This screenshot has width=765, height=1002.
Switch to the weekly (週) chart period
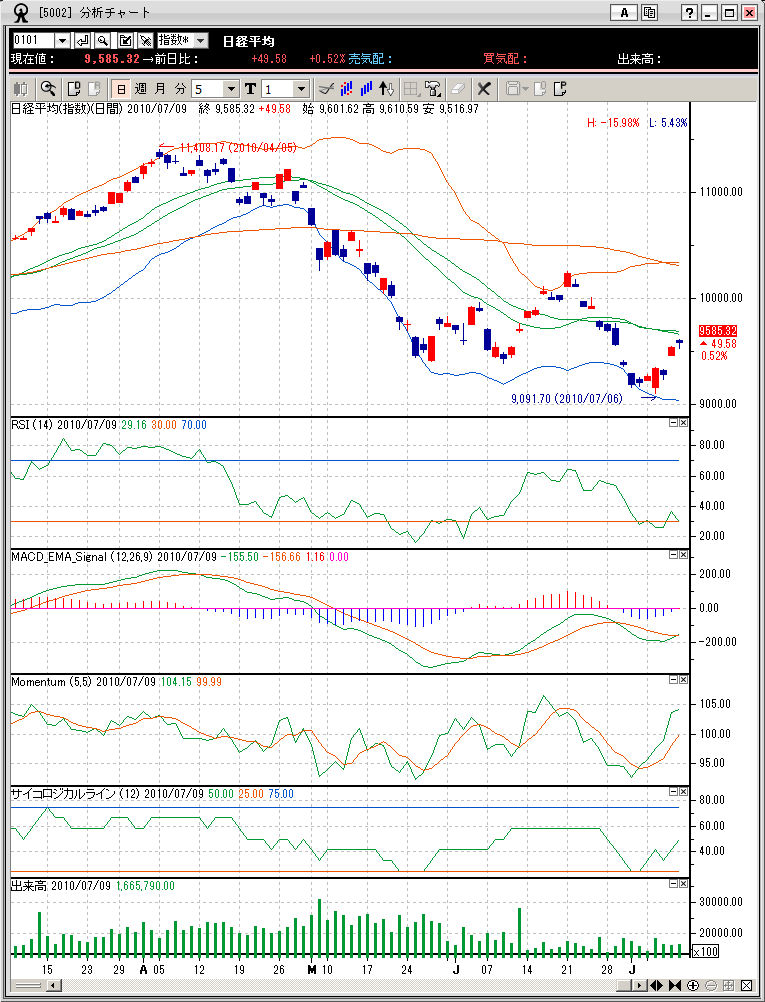(x=140, y=88)
